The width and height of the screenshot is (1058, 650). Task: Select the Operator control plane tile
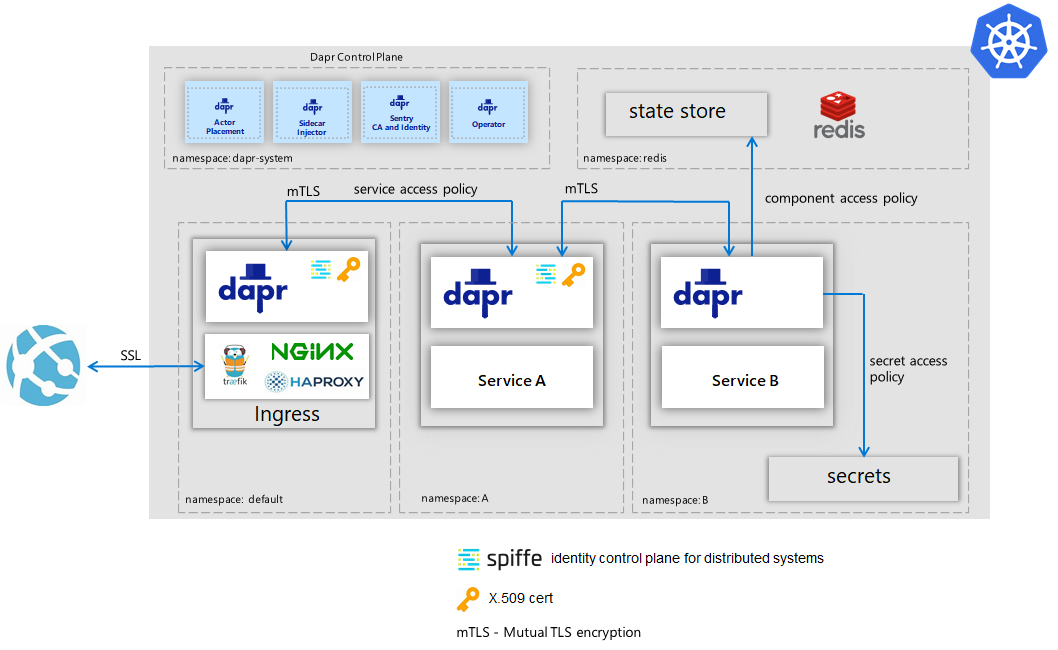(488, 112)
